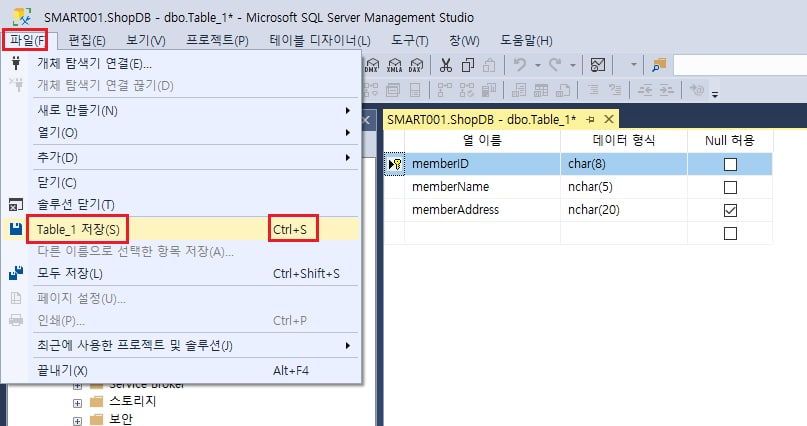Click the Paste clipboard icon
The height and width of the screenshot is (426, 807).
coord(489,65)
